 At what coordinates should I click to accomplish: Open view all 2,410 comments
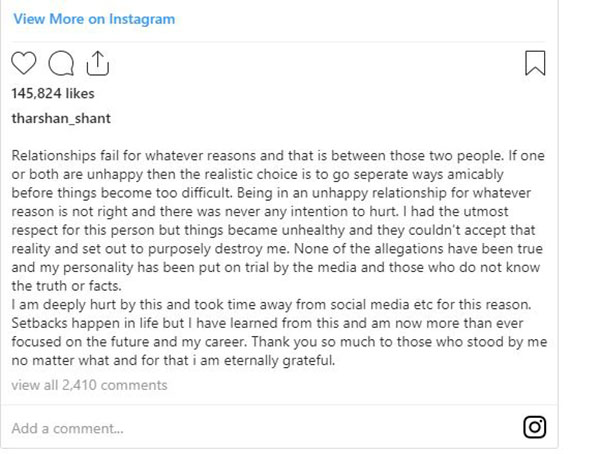tap(89, 385)
